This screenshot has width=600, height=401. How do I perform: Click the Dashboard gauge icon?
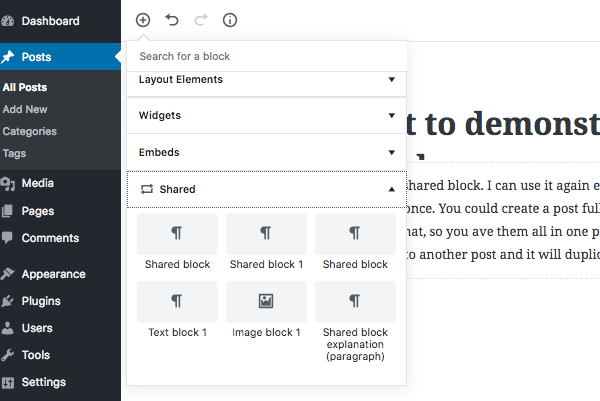7,21
